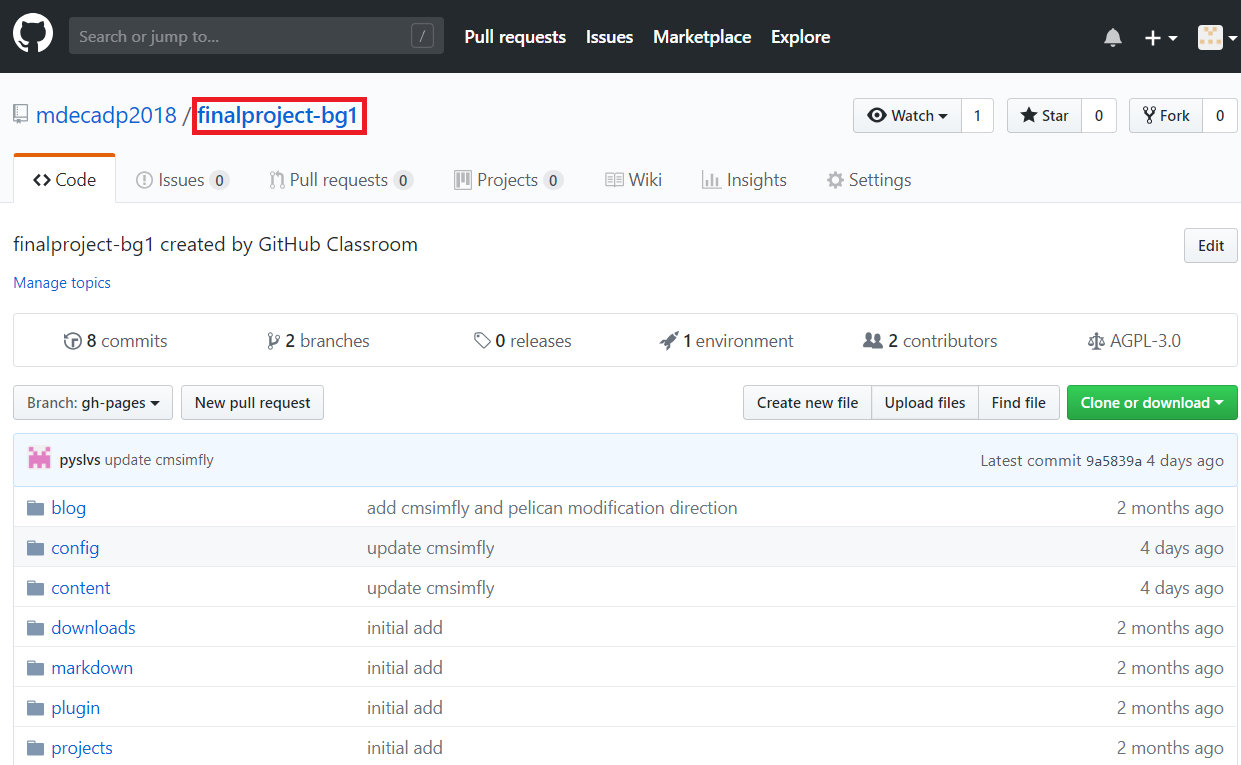Image resolution: width=1241 pixels, height=765 pixels.
Task: Click New pull request button
Action: tap(252, 402)
